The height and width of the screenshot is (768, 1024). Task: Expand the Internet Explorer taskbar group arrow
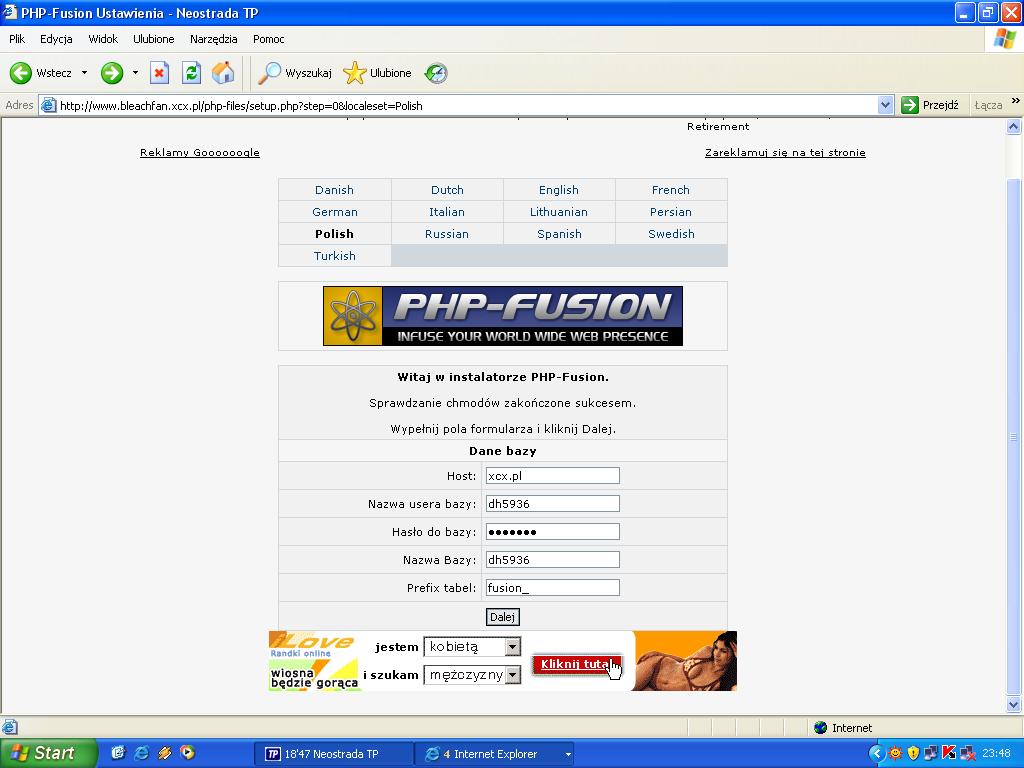[x=568, y=754]
